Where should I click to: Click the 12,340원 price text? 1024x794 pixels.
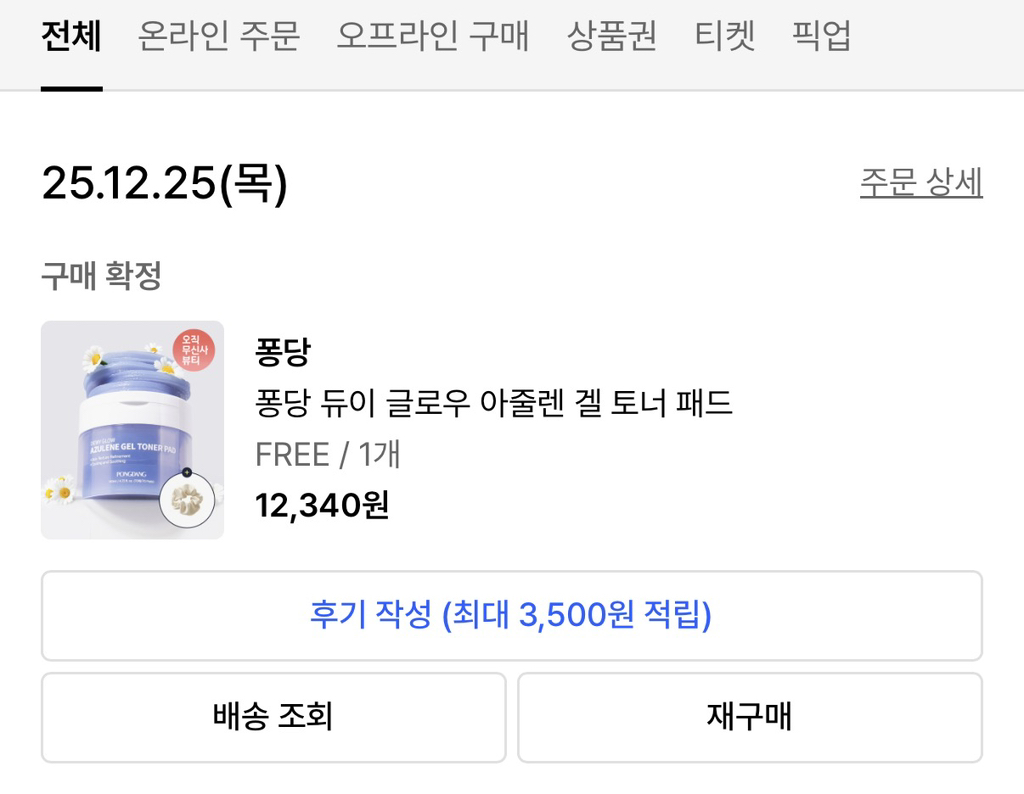click(322, 505)
